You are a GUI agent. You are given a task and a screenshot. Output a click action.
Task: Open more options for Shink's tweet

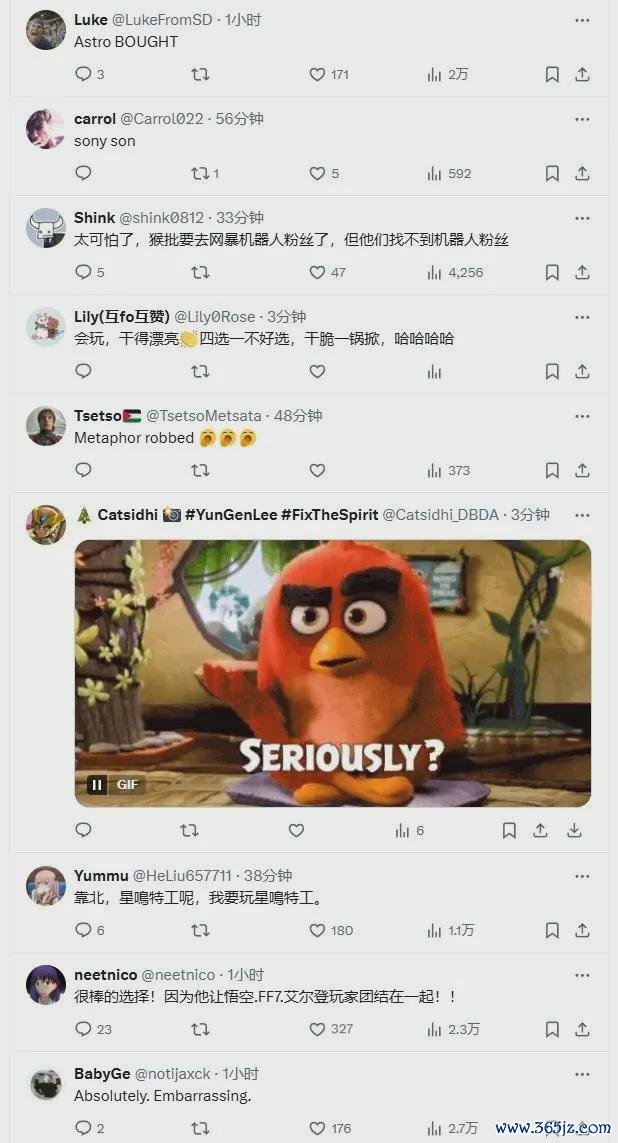coord(582,217)
